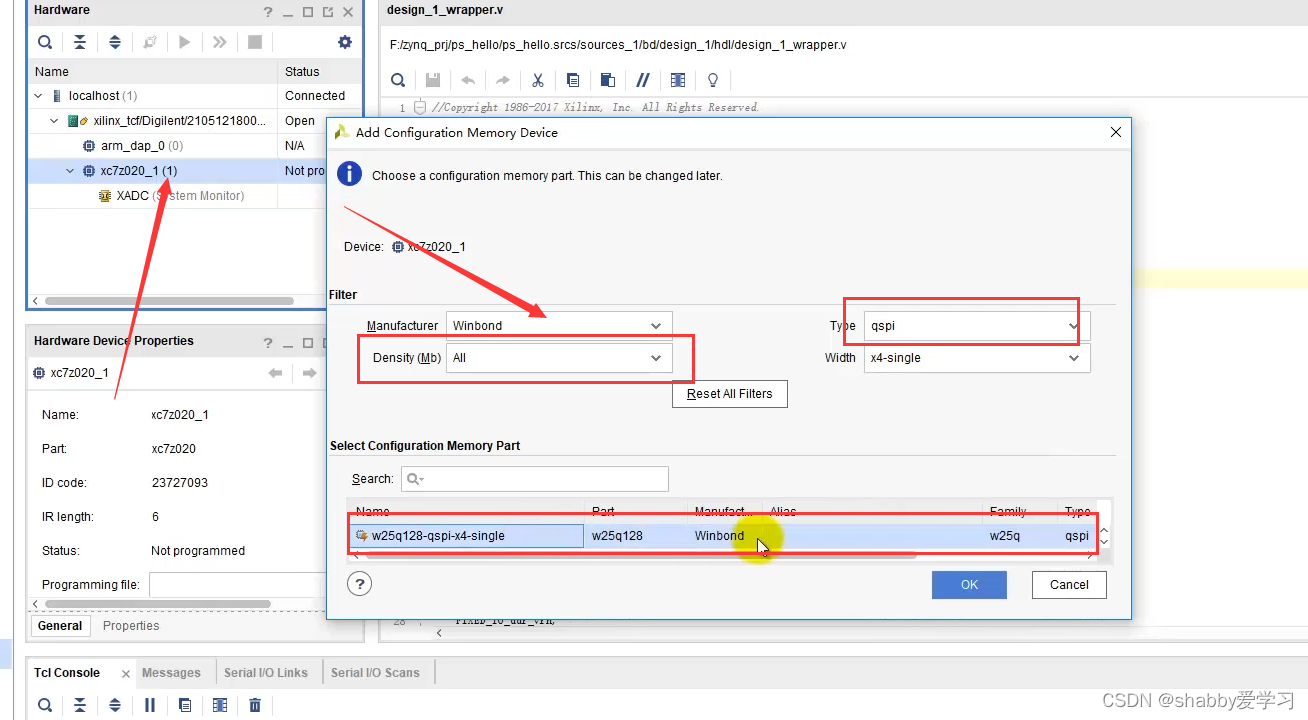Click the search icon in Hardware panel toolbar

(x=45, y=42)
